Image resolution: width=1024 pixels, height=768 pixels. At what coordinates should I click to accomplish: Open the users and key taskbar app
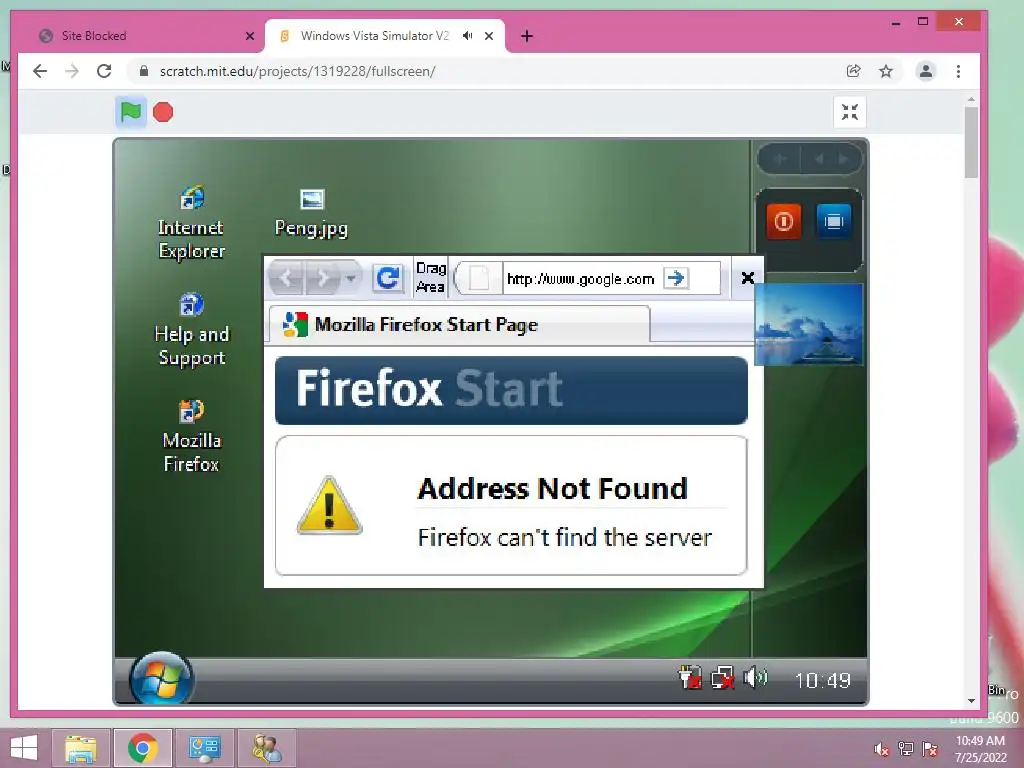[266, 748]
